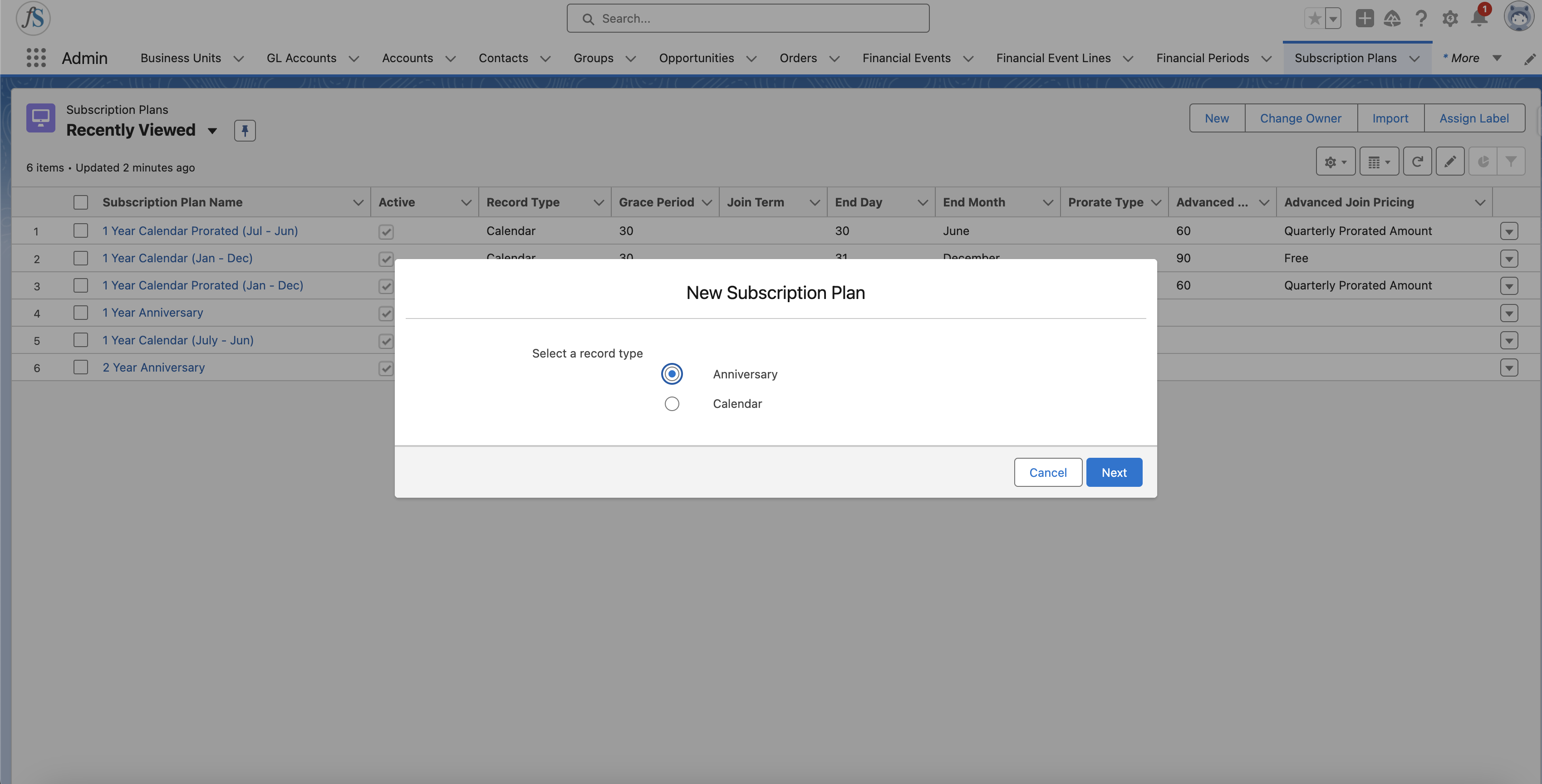Screen dimensions: 1542x784
Task: Refresh the list view
Action: pos(1417,162)
